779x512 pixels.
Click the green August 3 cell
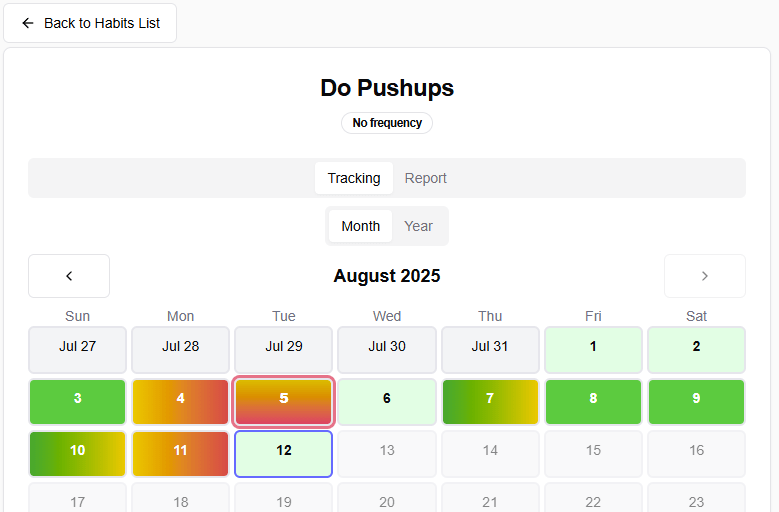78,402
